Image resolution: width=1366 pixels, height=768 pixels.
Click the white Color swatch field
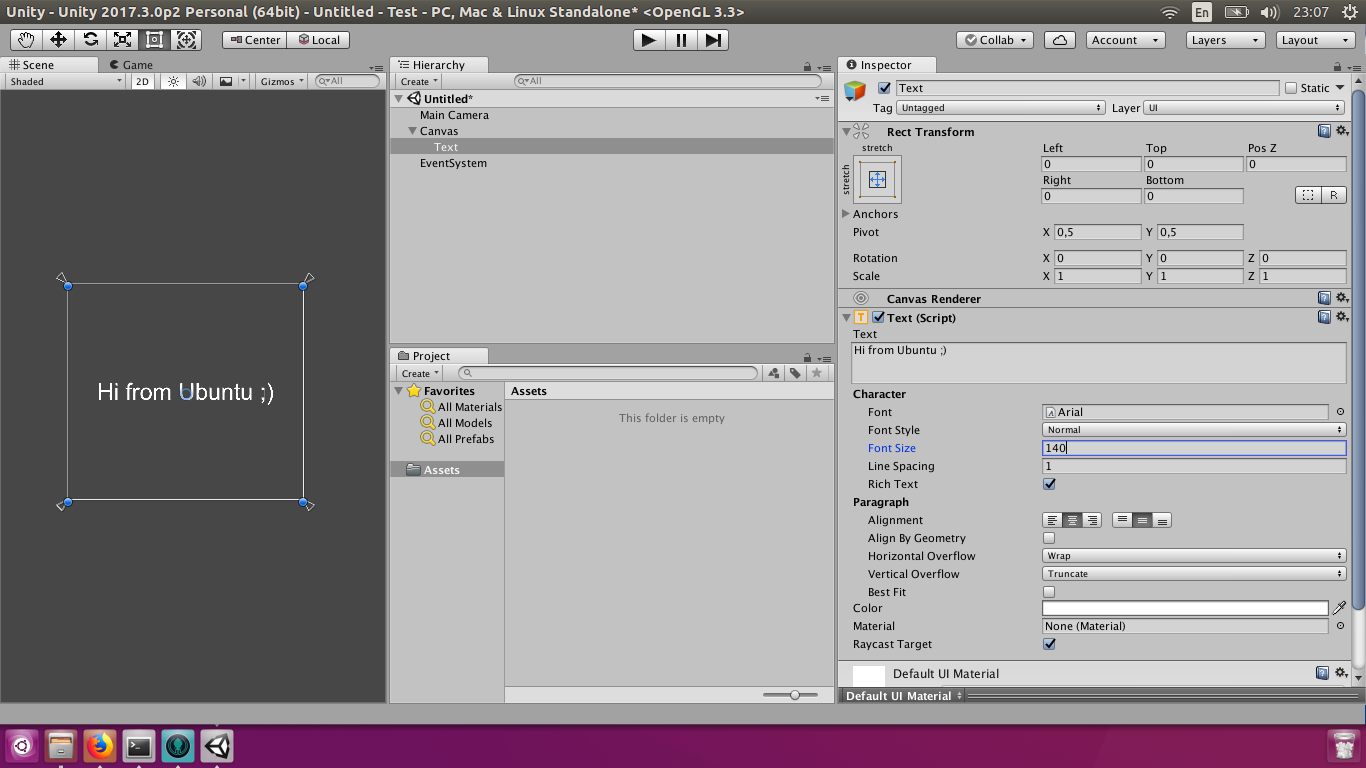(1185, 608)
